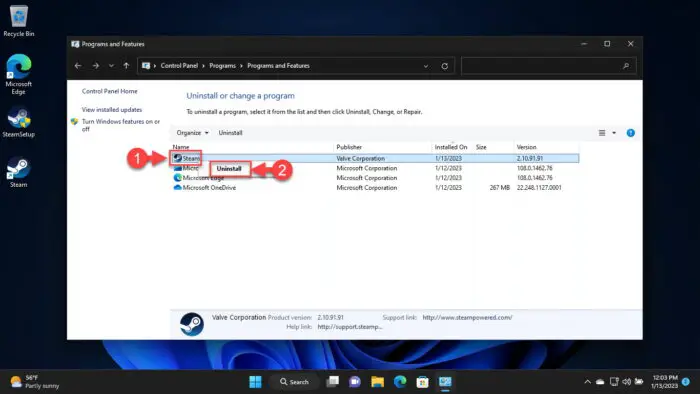Viewport: 700px width, 394px height.
Task: Click the Programs breadcrumb
Action: click(x=222, y=66)
